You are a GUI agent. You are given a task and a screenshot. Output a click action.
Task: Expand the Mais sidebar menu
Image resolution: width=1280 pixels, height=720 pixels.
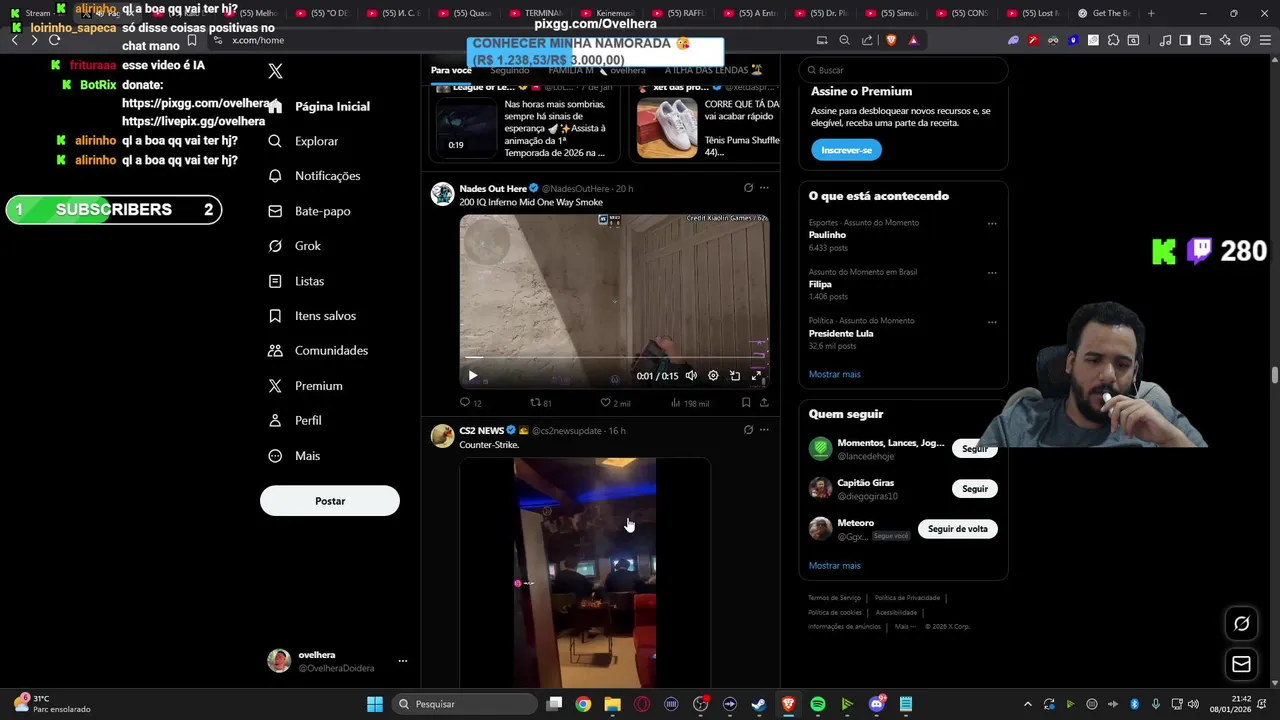click(294, 456)
